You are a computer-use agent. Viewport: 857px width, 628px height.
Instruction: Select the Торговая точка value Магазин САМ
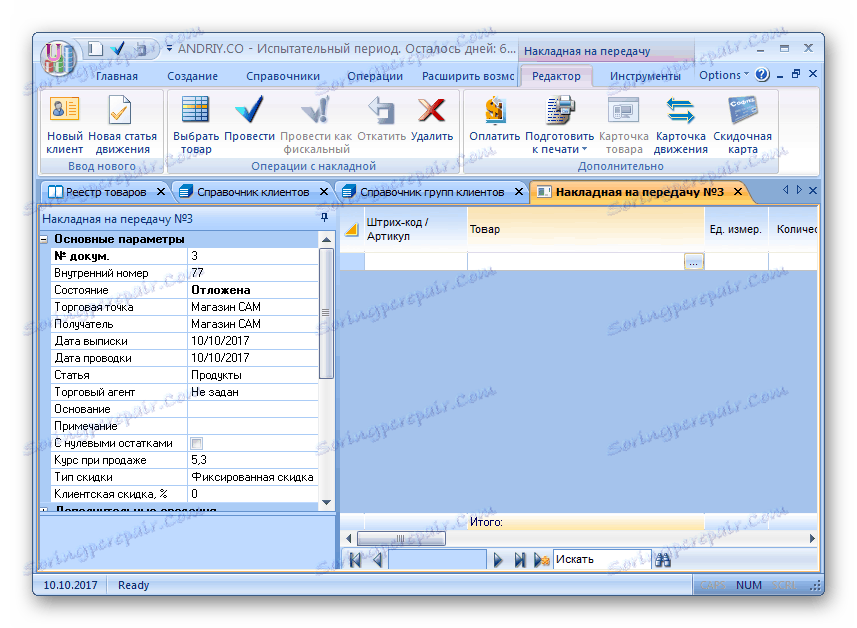(x=253, y=307)
